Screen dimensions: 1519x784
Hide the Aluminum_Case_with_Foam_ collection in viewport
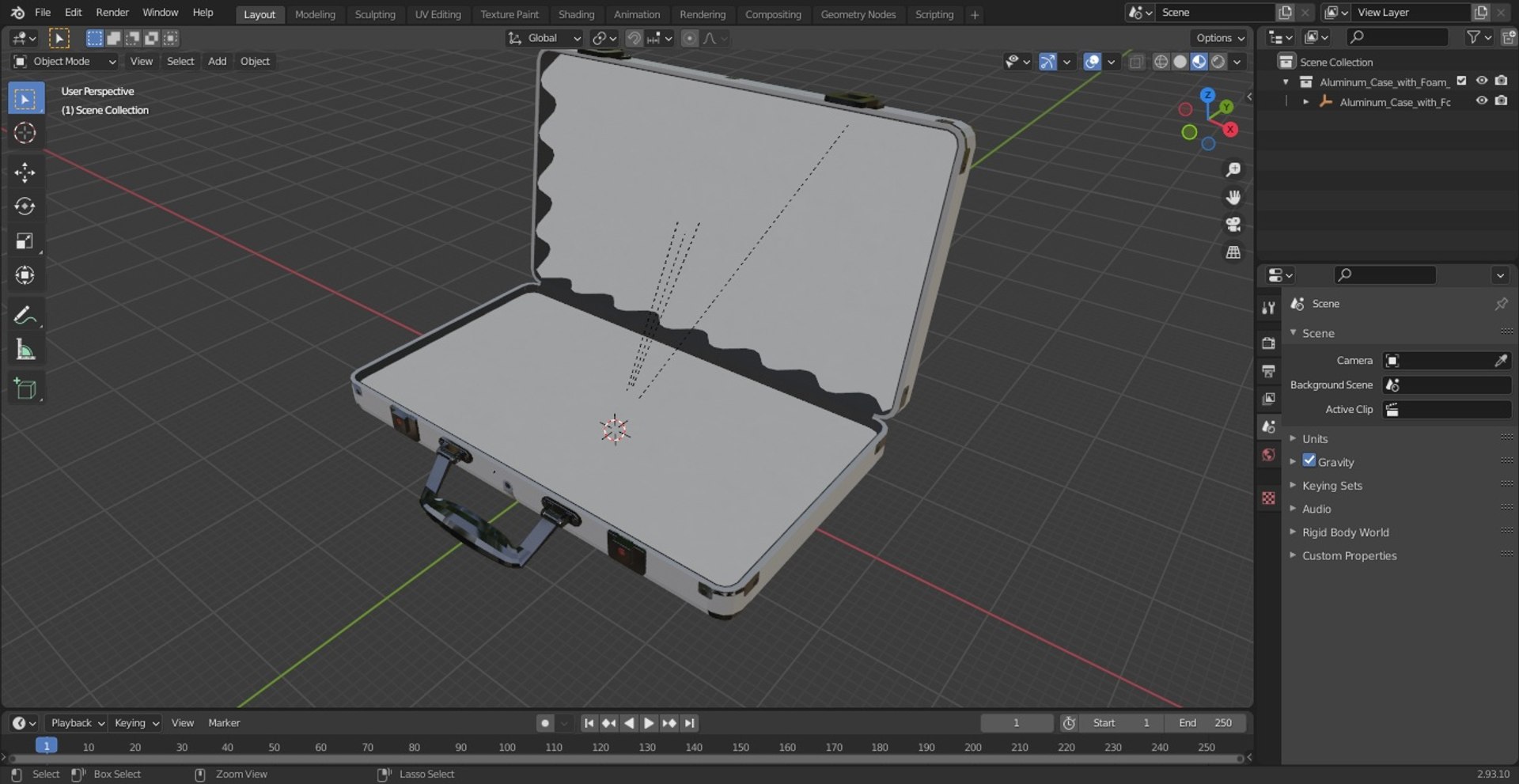1482,81
